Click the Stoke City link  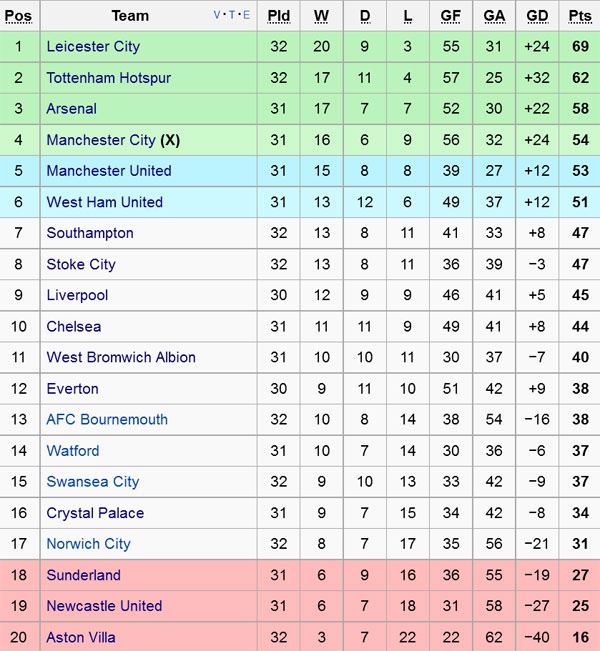(80, 265)
